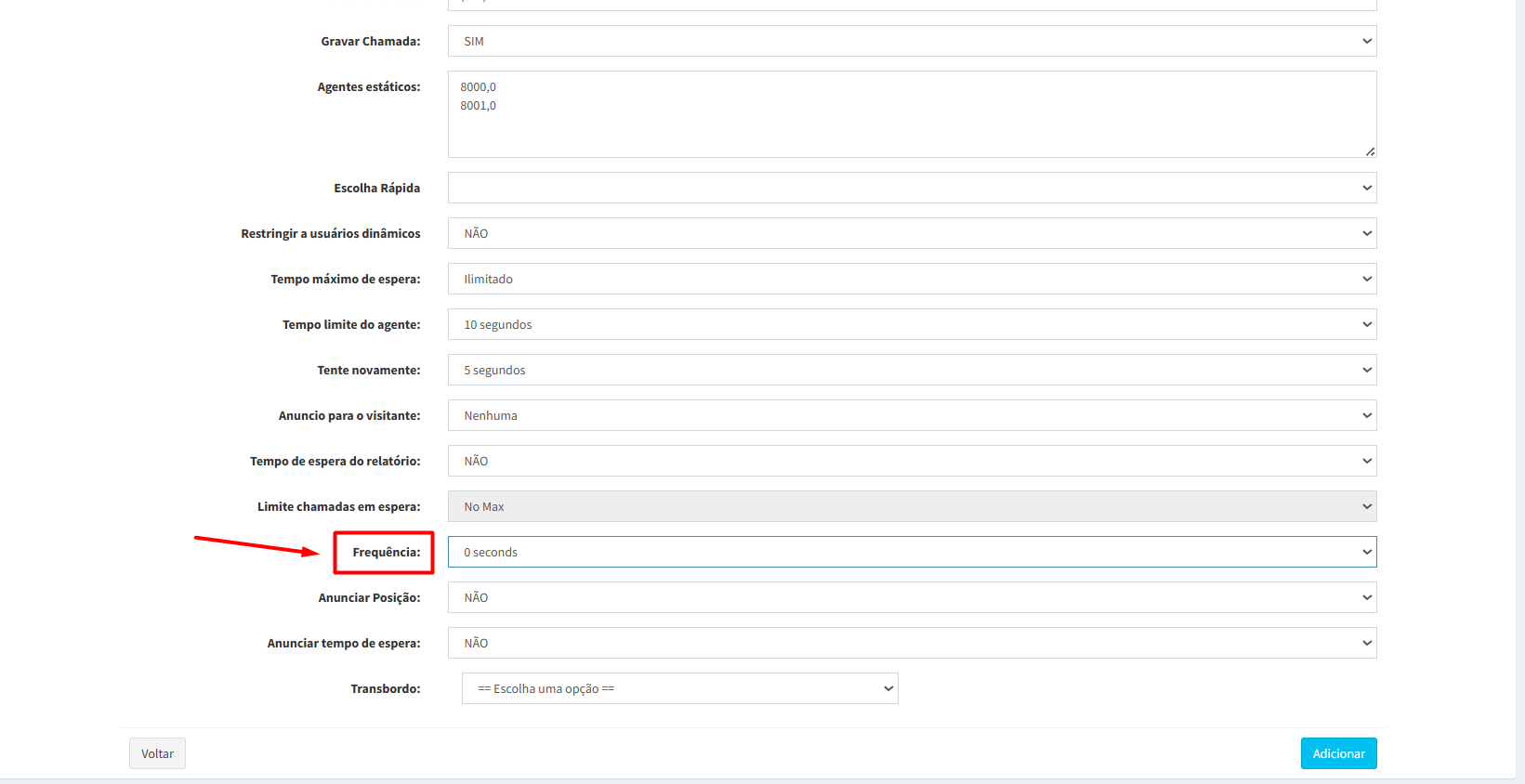Open the Tempo limite do agente dropdown

tap(911, 324)
